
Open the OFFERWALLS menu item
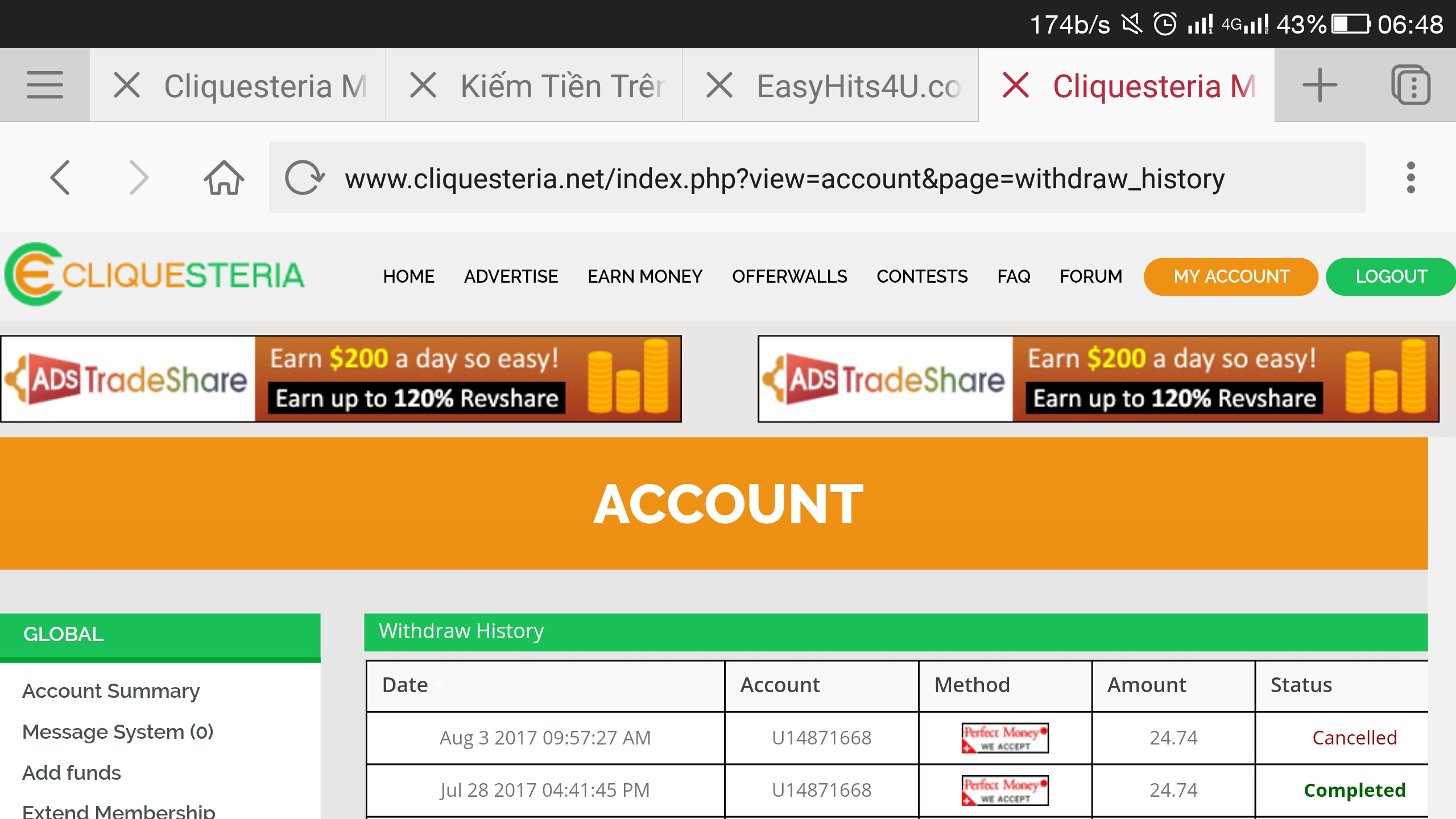coord(789,276)
